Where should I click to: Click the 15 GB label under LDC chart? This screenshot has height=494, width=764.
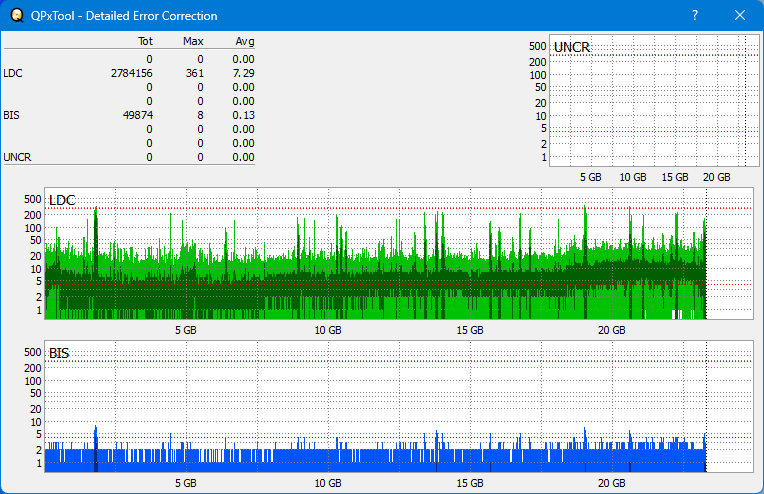pyautogui.click(x=470, y=330)
